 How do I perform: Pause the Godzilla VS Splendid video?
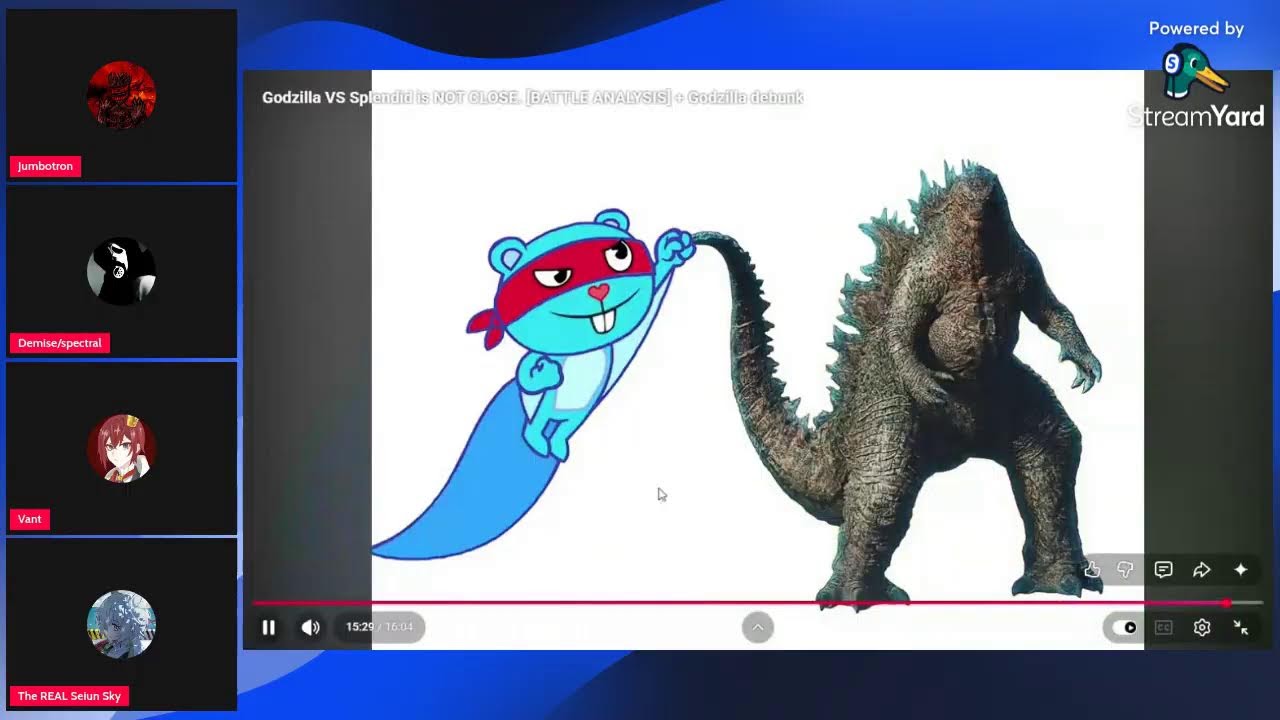coord(269,627)
